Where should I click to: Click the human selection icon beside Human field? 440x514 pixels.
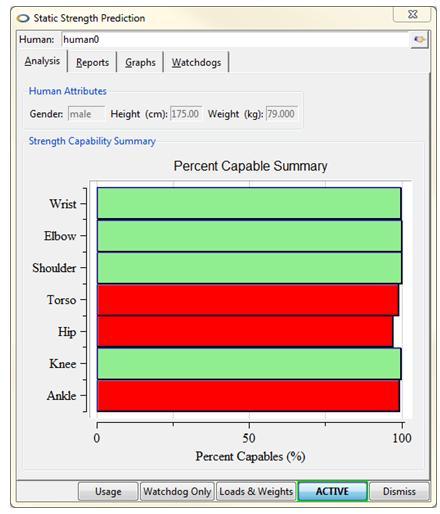(x=419, y=40)
